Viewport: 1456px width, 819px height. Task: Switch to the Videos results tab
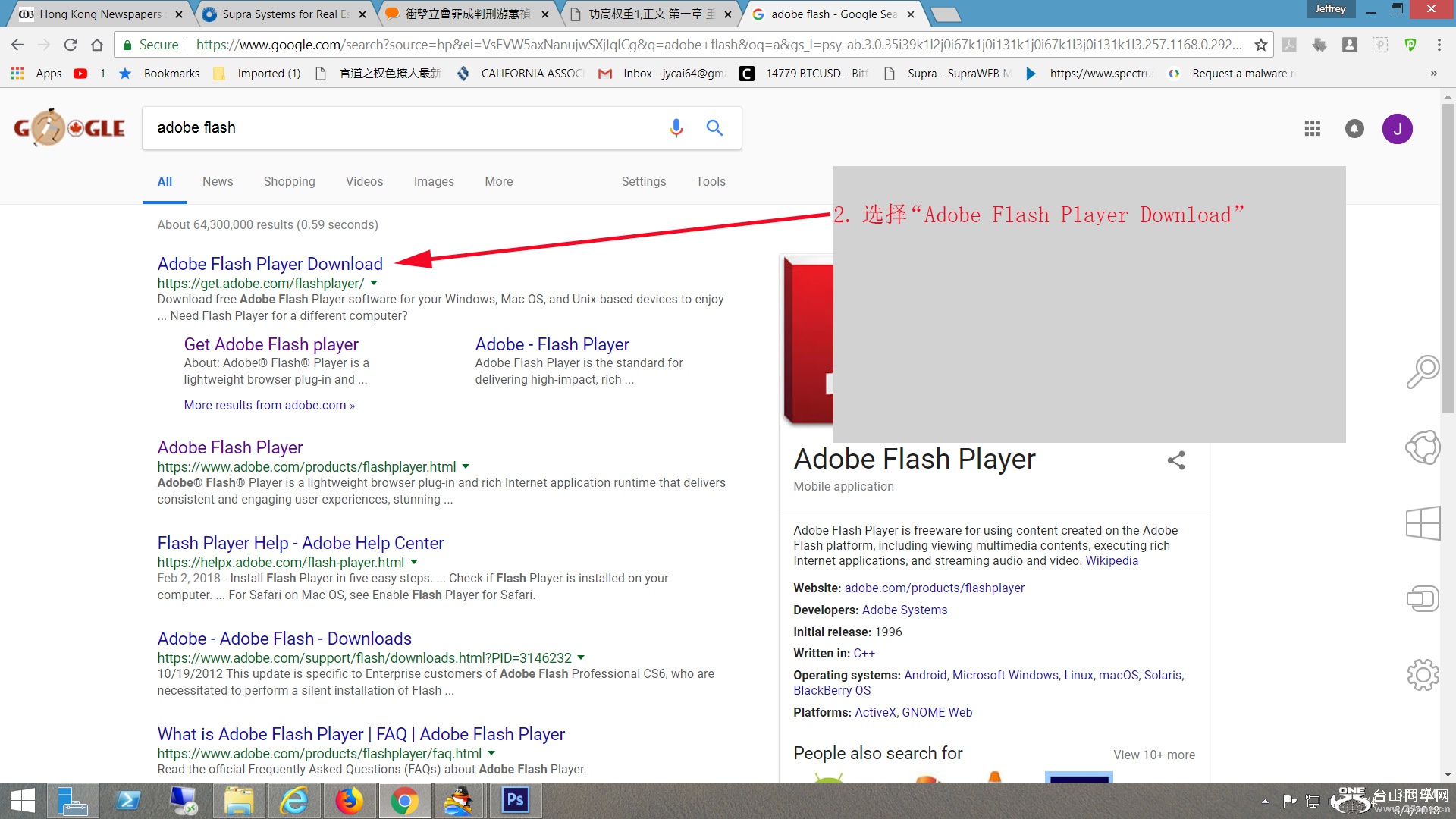point(364,181)
